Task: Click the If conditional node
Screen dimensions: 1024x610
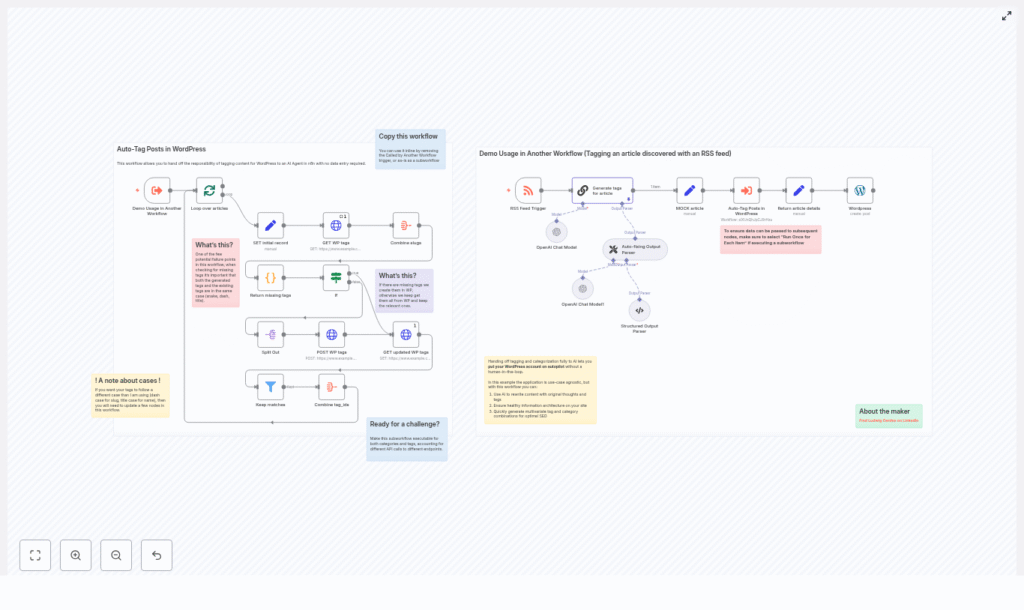Action: 336,278
